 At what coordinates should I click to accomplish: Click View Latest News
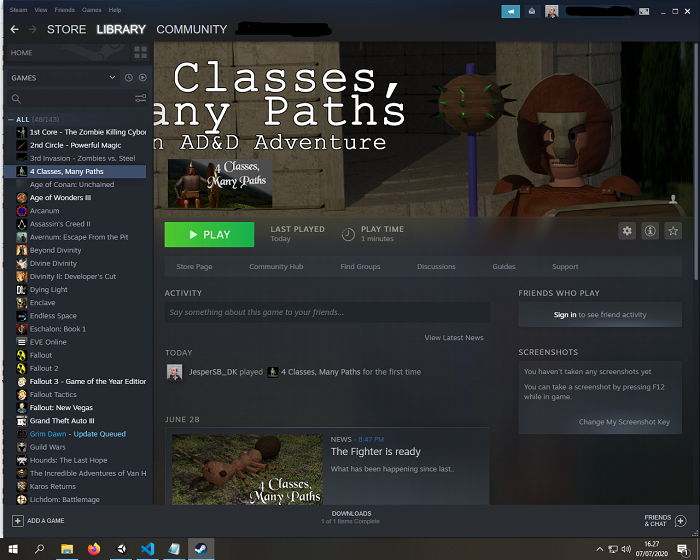(454, 338)
